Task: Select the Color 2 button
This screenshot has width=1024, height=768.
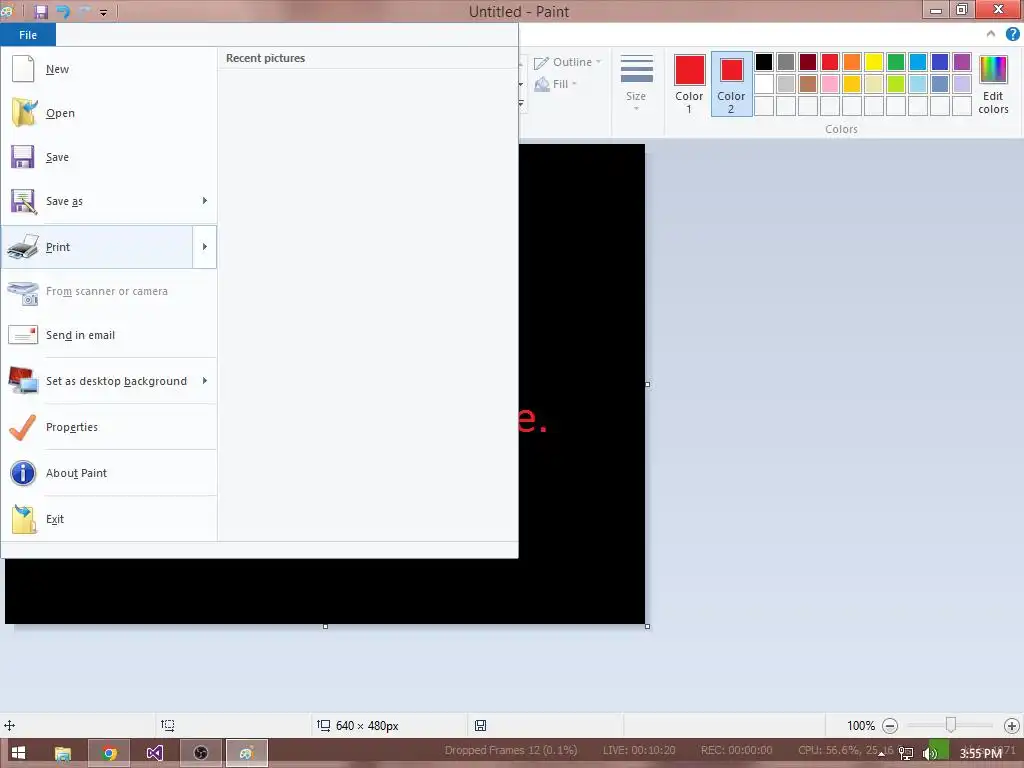Action: point(731,84)
